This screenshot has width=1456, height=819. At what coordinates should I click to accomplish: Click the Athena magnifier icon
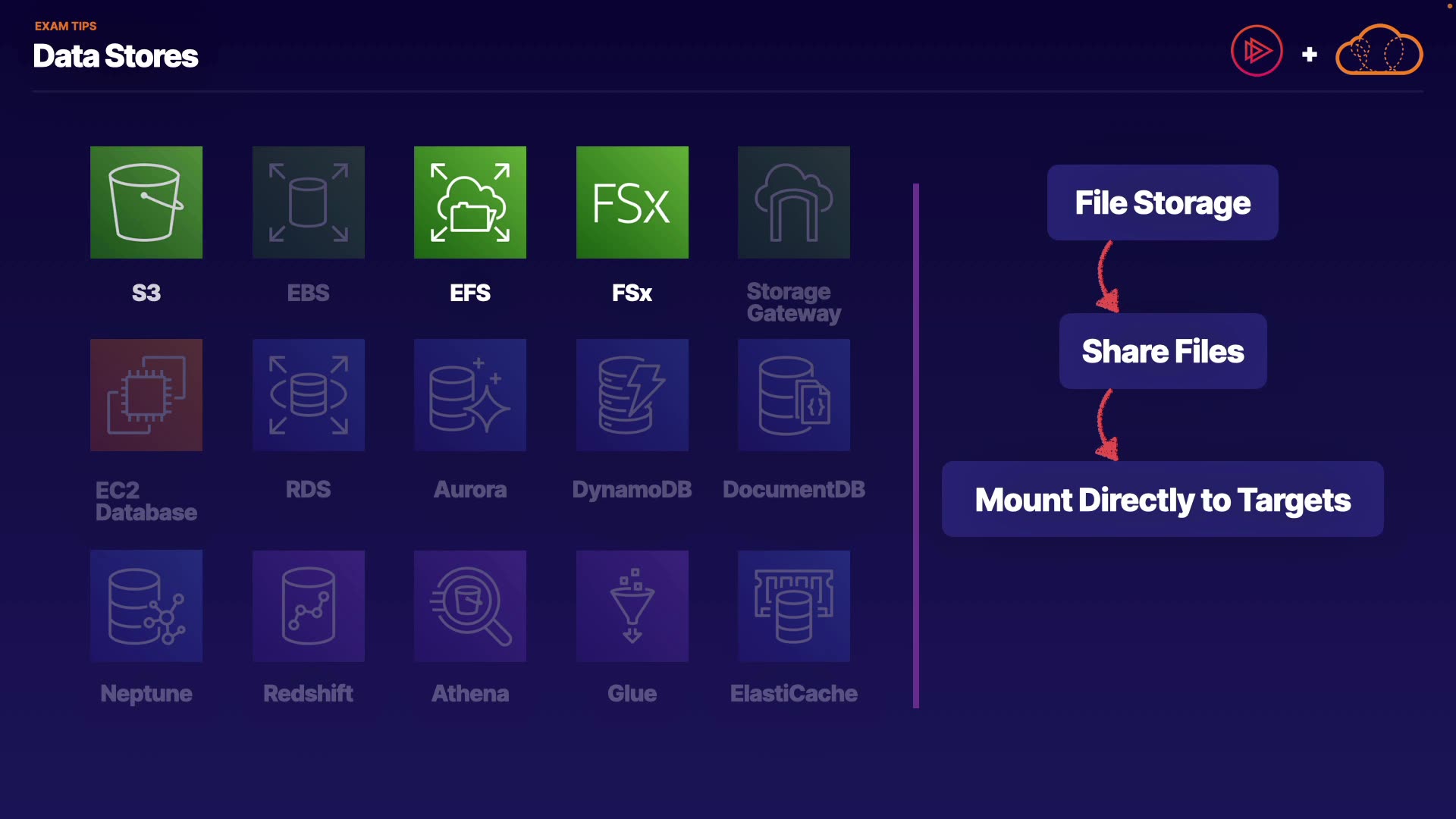470,606
